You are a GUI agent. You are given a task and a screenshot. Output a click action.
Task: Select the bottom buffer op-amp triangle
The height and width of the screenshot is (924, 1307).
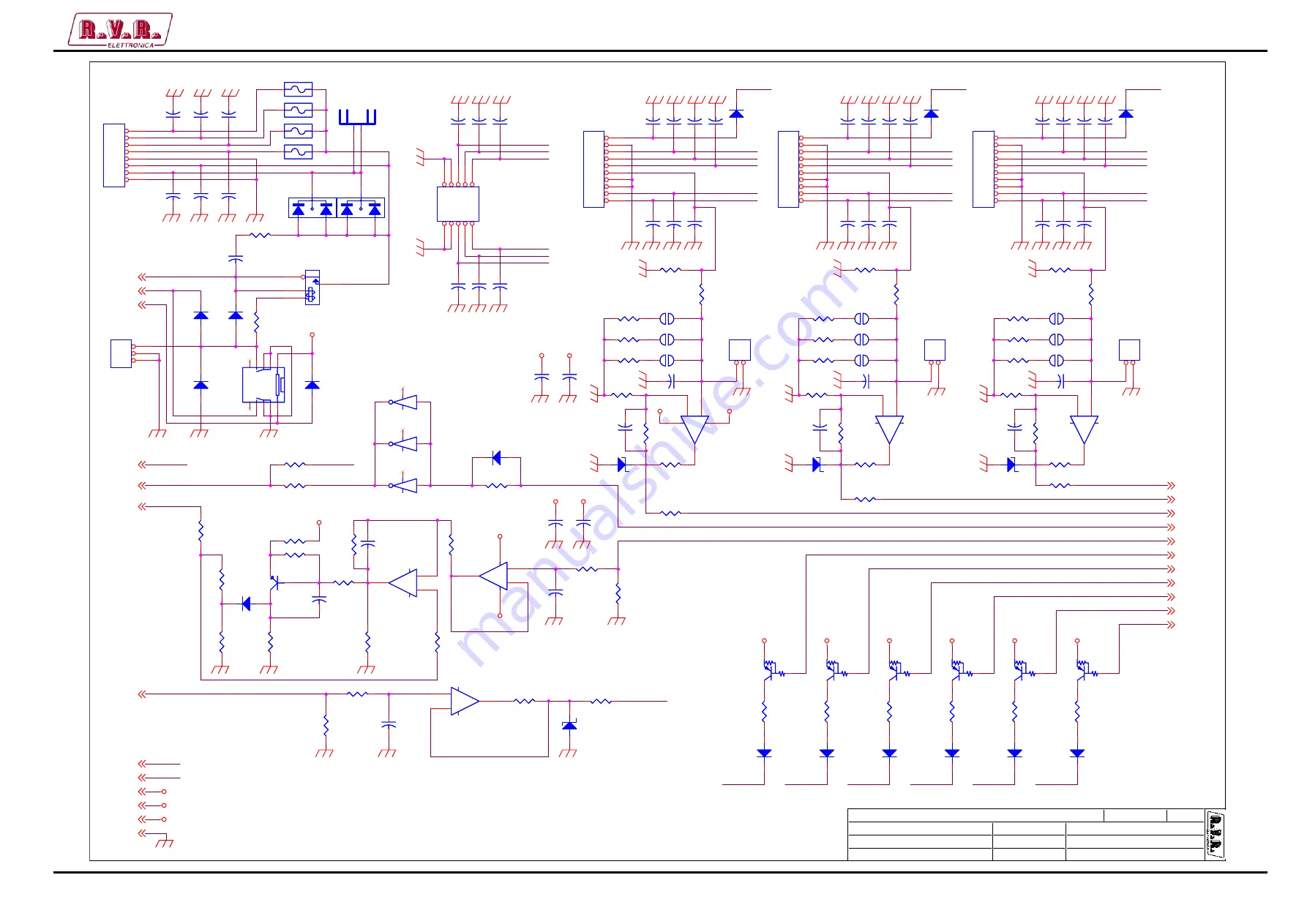(465, 701)
